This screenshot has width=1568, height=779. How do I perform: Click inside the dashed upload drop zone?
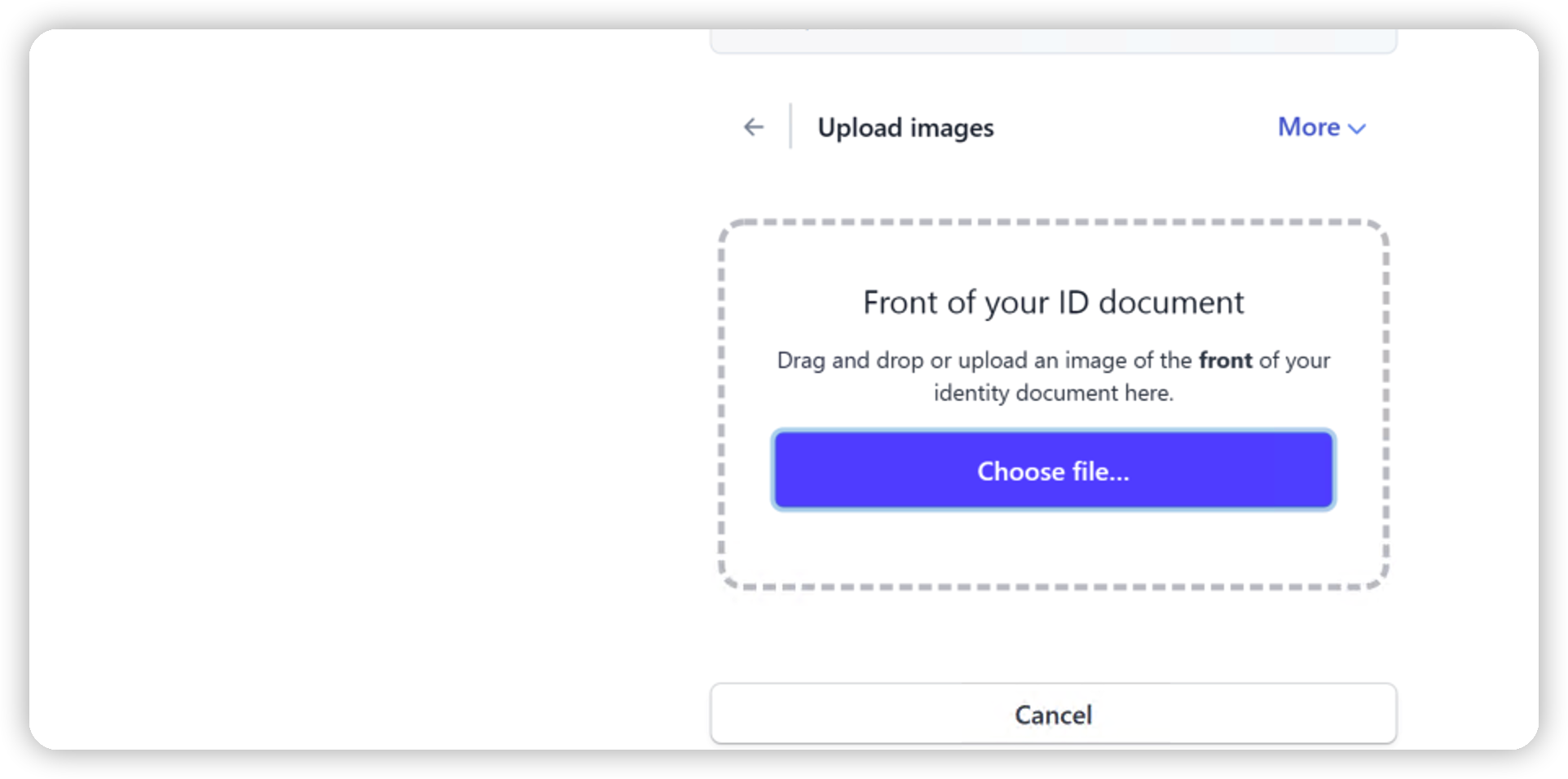(x=1053, y=253)
